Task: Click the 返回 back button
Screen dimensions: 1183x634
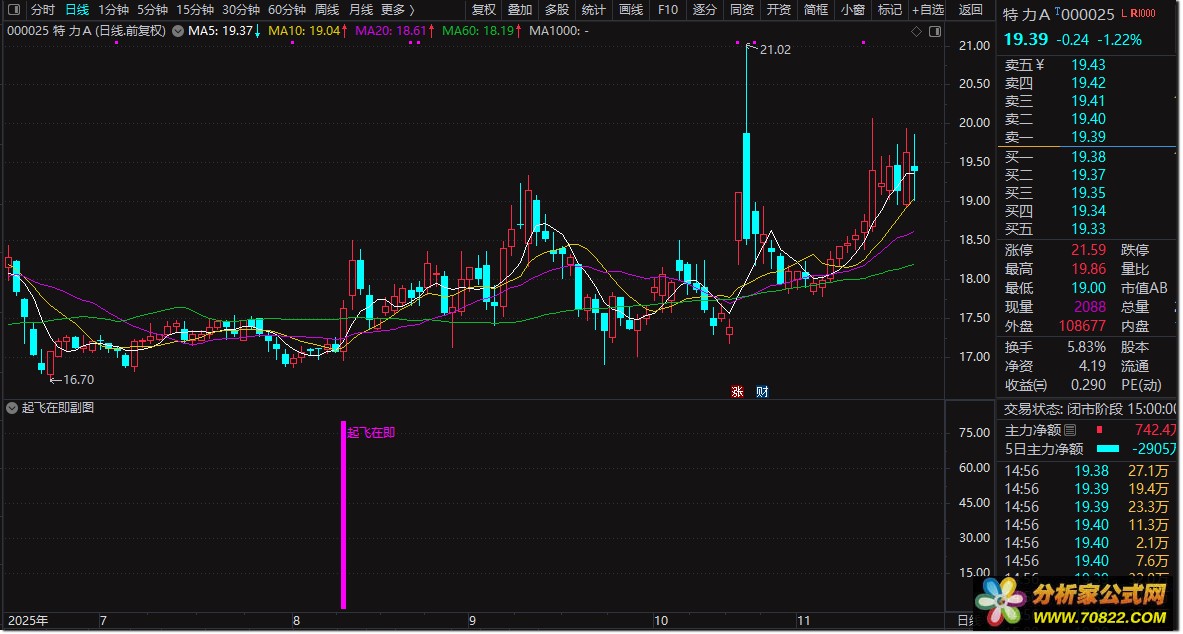Action: point(970,10)
